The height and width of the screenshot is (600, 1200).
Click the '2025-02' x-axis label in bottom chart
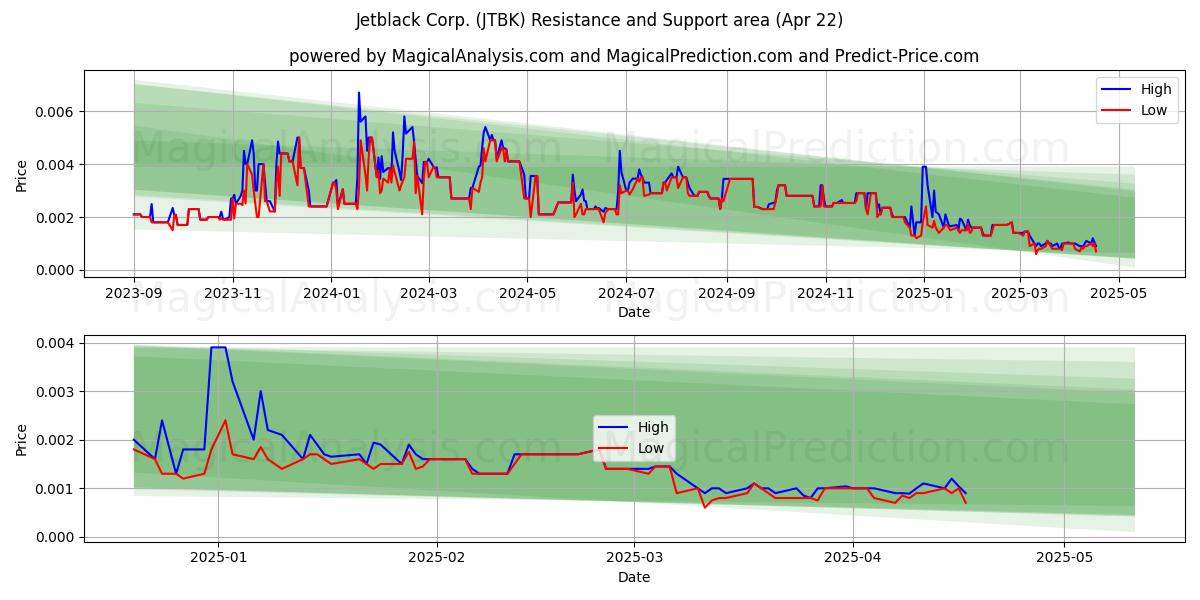[438, 560]
